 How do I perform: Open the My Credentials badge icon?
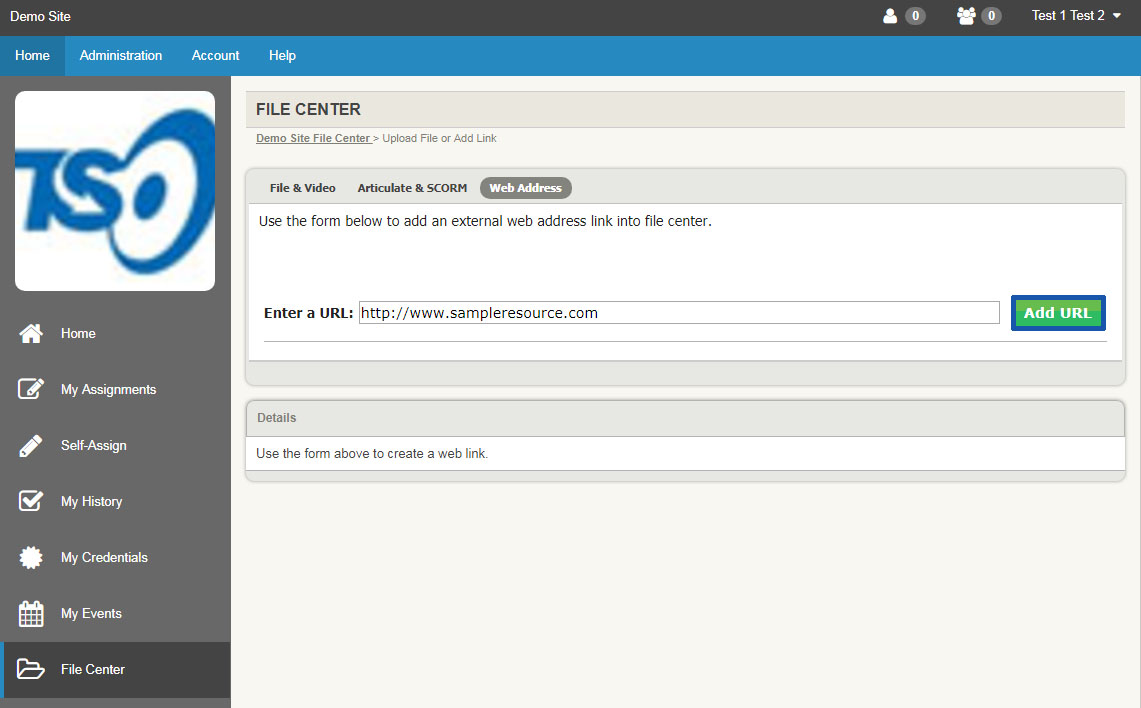(31, 558)
